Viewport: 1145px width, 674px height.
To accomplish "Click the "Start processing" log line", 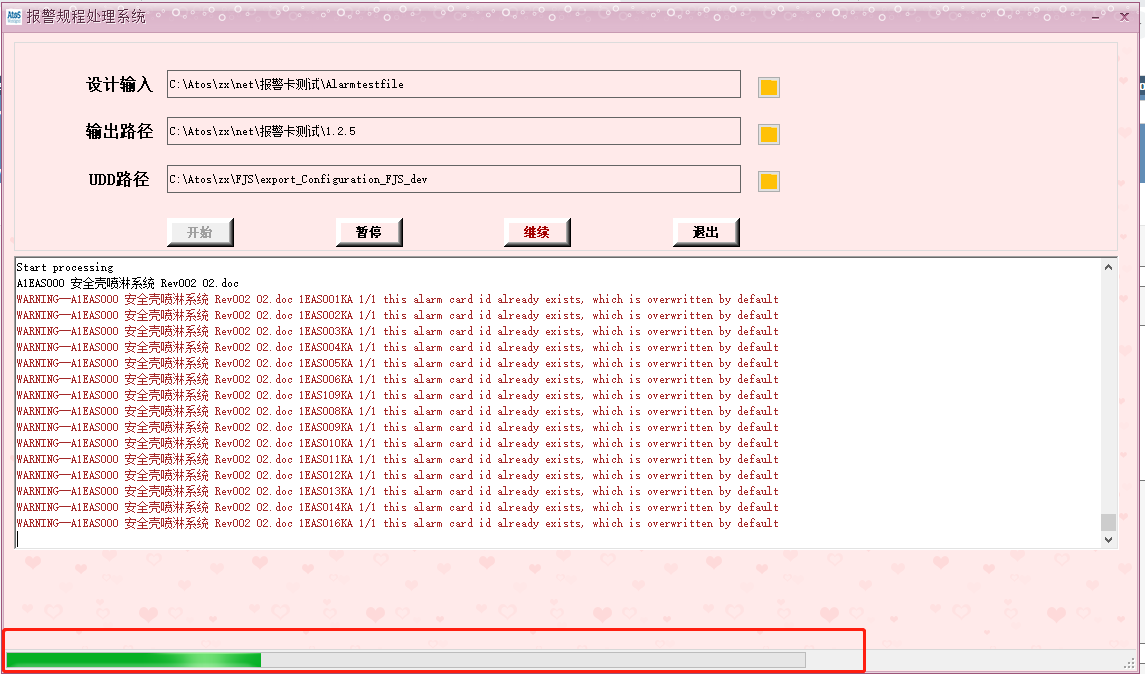I will 65,268.
